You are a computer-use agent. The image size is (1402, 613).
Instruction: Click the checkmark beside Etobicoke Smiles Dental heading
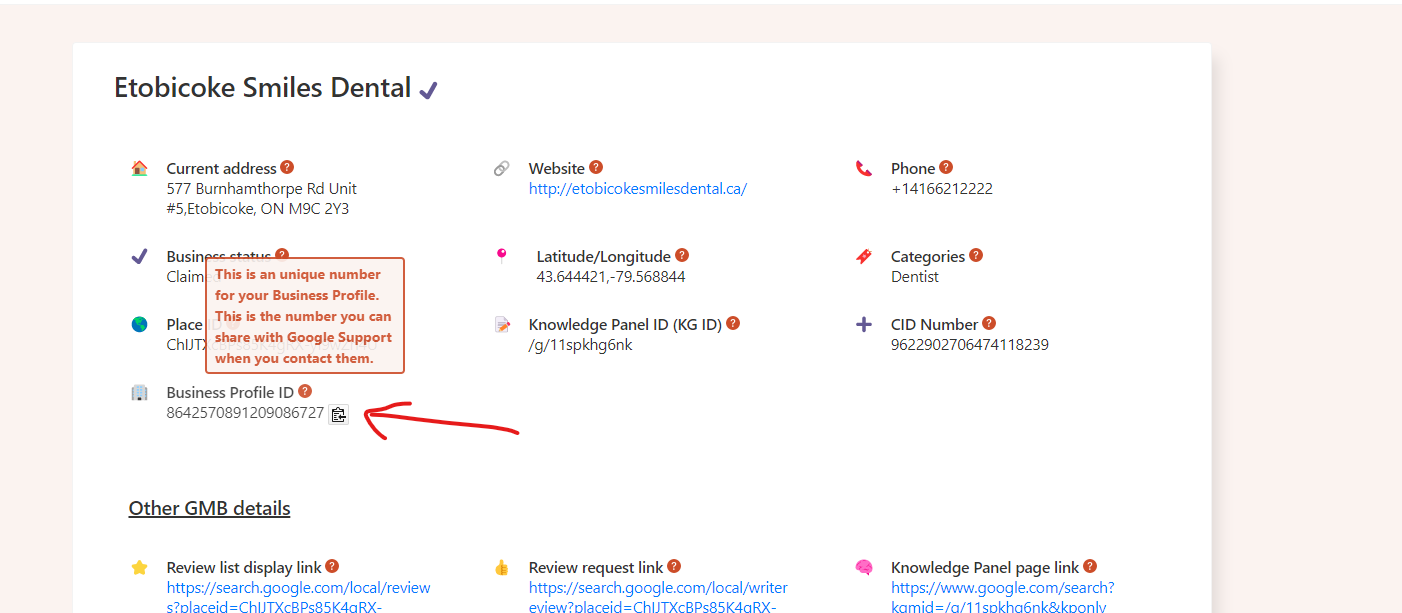(x=428, y=89)
